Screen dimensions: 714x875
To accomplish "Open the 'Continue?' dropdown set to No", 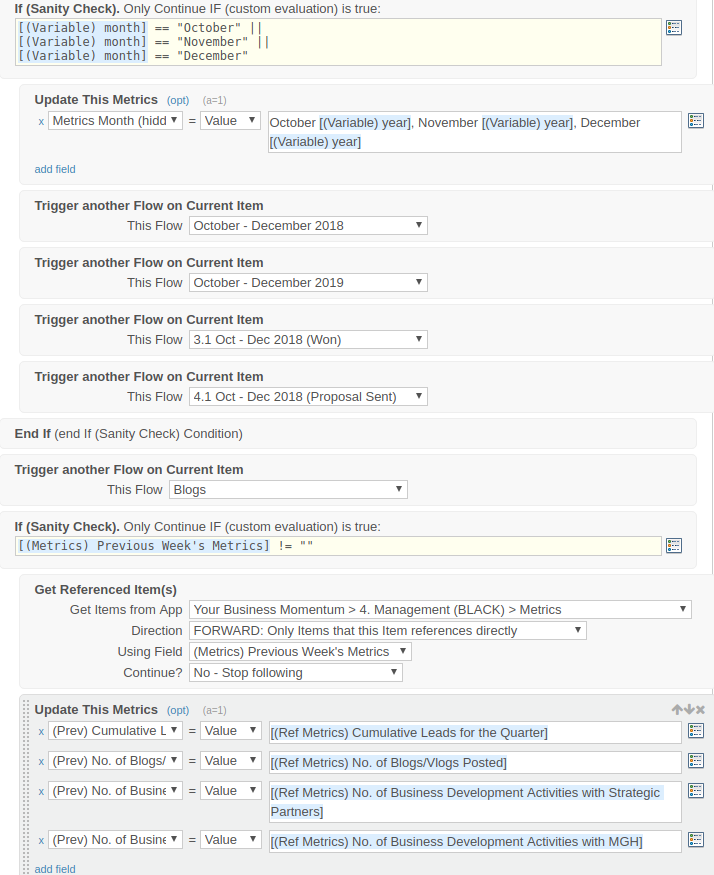I will tap(296, 673).
